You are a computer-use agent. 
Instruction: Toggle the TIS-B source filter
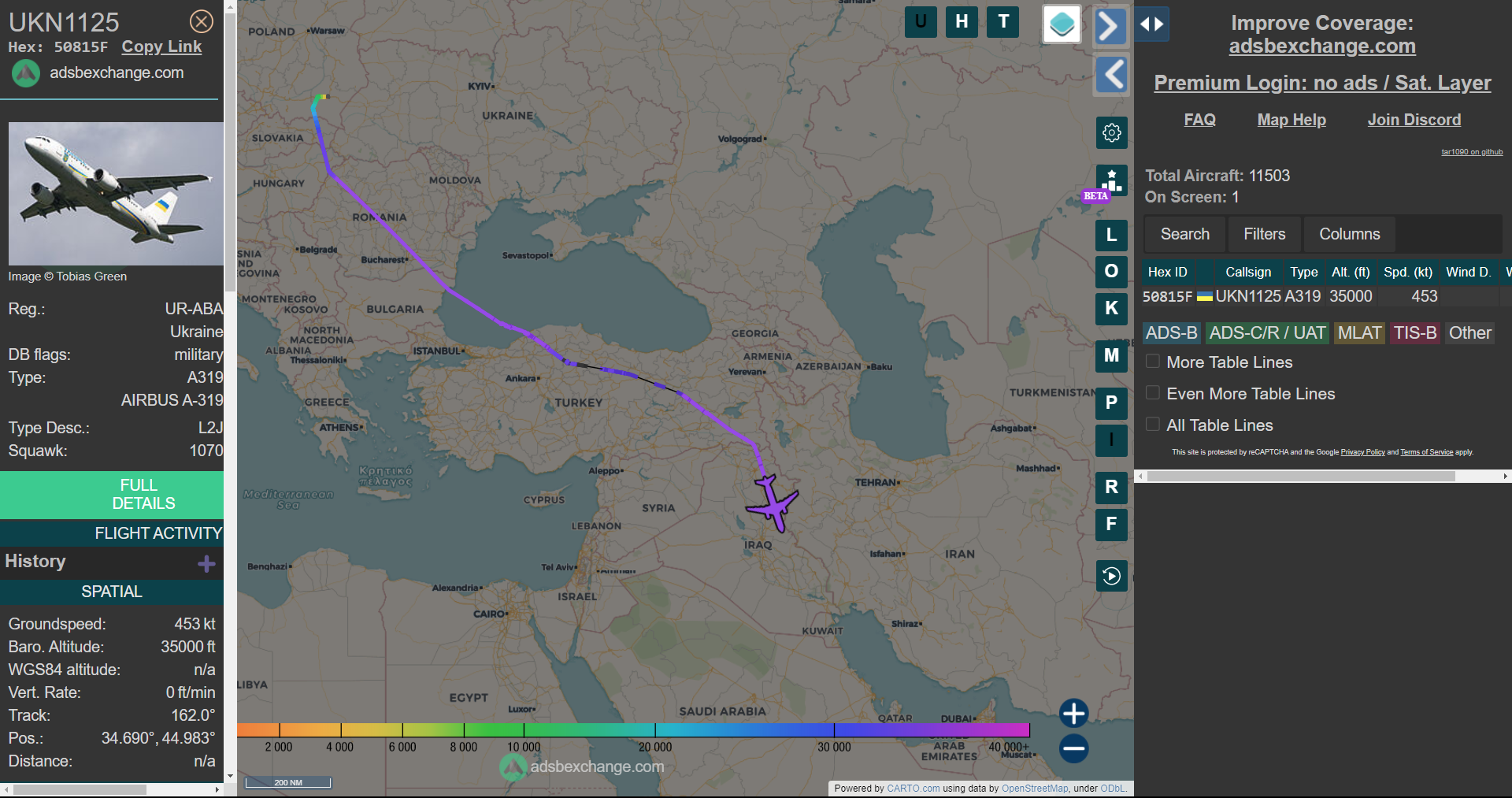point(1414,333)
